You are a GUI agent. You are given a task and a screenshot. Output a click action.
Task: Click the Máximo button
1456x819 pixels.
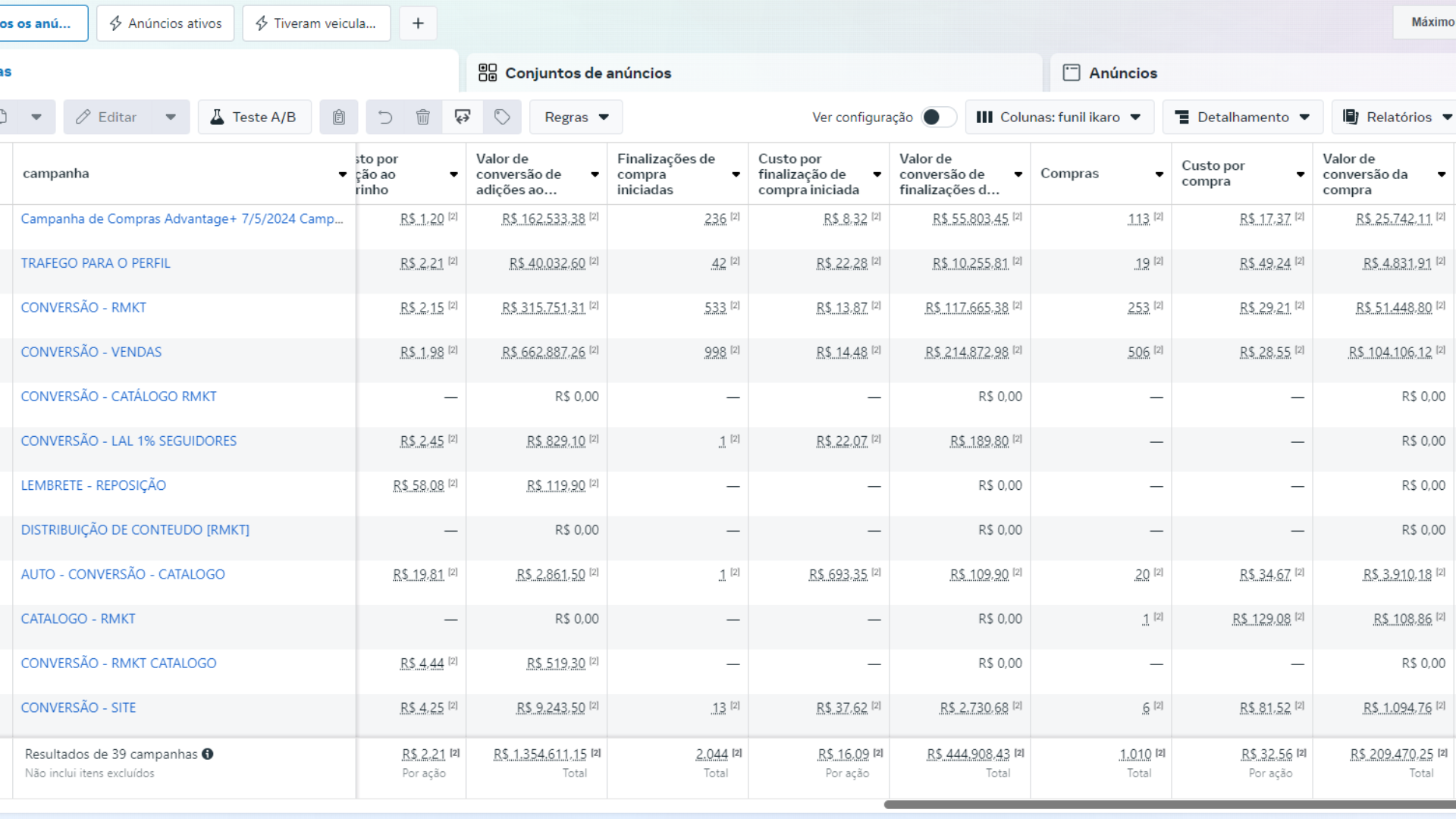(1426, 22)
